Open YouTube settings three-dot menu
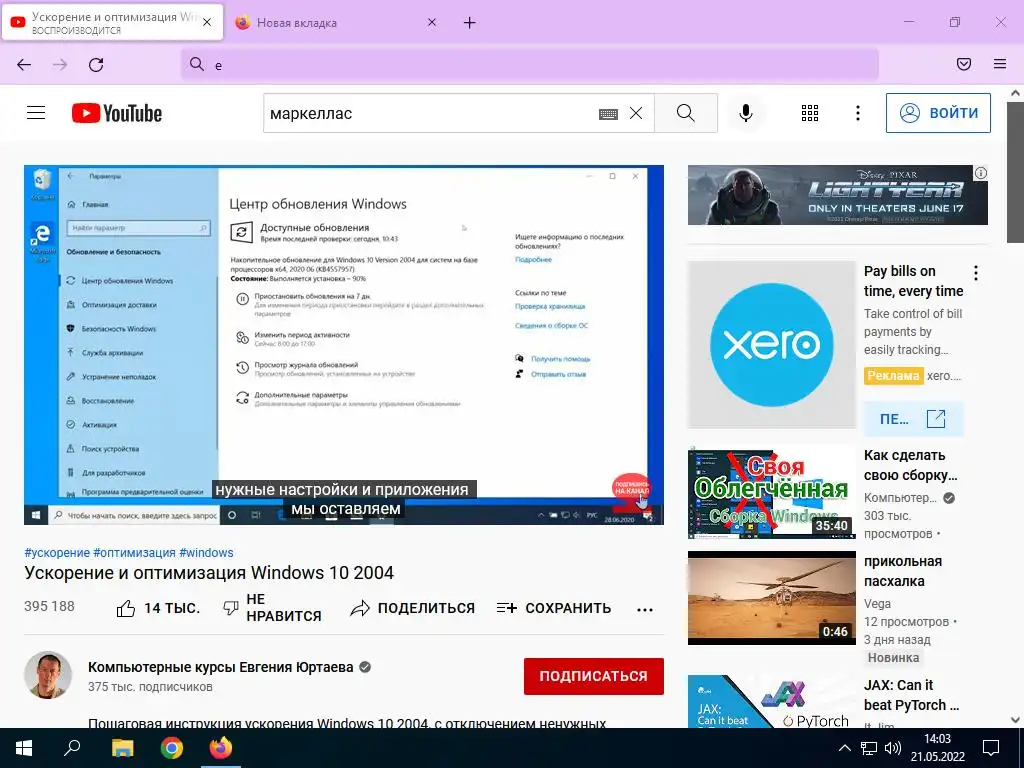1024x768 pixels. point(857,113)
